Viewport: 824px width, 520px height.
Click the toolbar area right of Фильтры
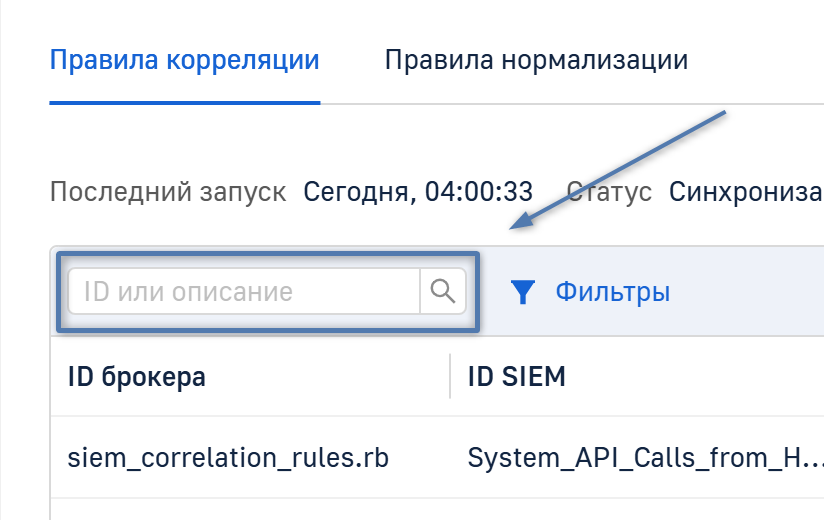tap(750, 292)
